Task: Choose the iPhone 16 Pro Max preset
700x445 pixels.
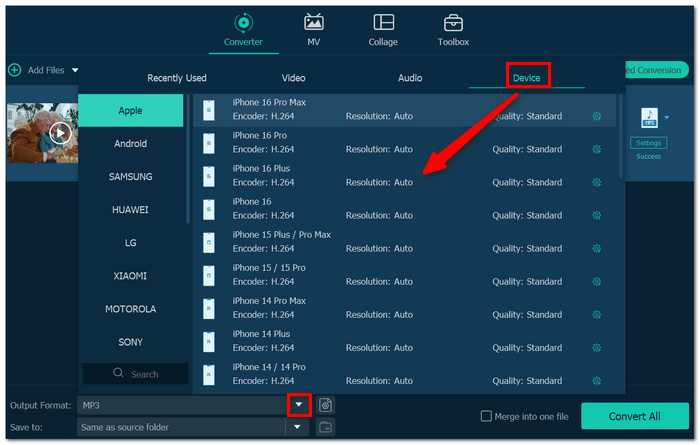Action: (x=404, y=110)
